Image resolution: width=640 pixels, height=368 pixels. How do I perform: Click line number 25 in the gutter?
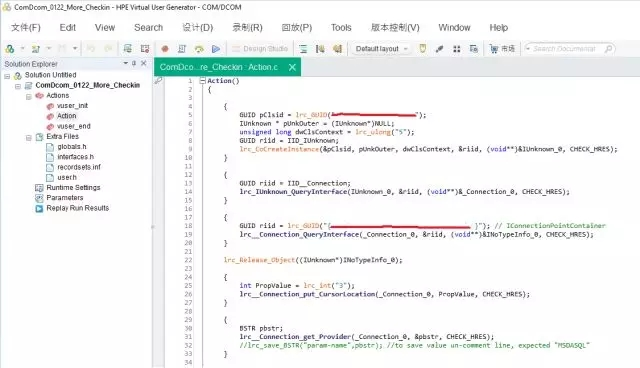tap(188, 286)
